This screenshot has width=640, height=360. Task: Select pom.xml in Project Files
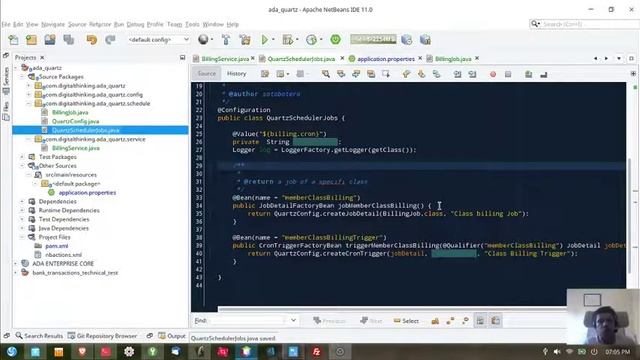(x=57, y=246)
